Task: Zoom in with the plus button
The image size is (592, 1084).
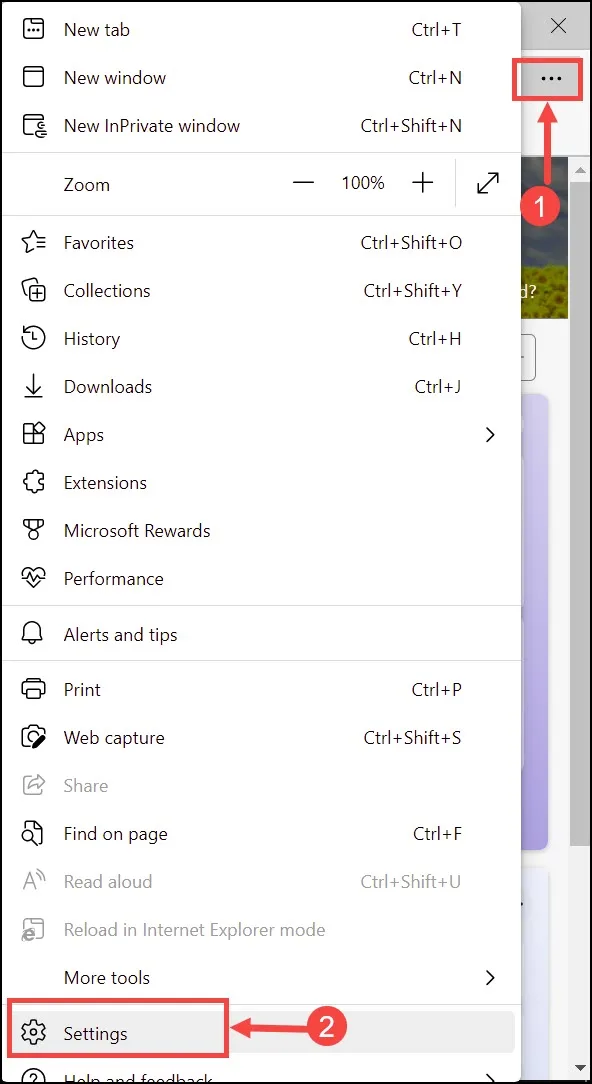Action: [x=422, y=183]
